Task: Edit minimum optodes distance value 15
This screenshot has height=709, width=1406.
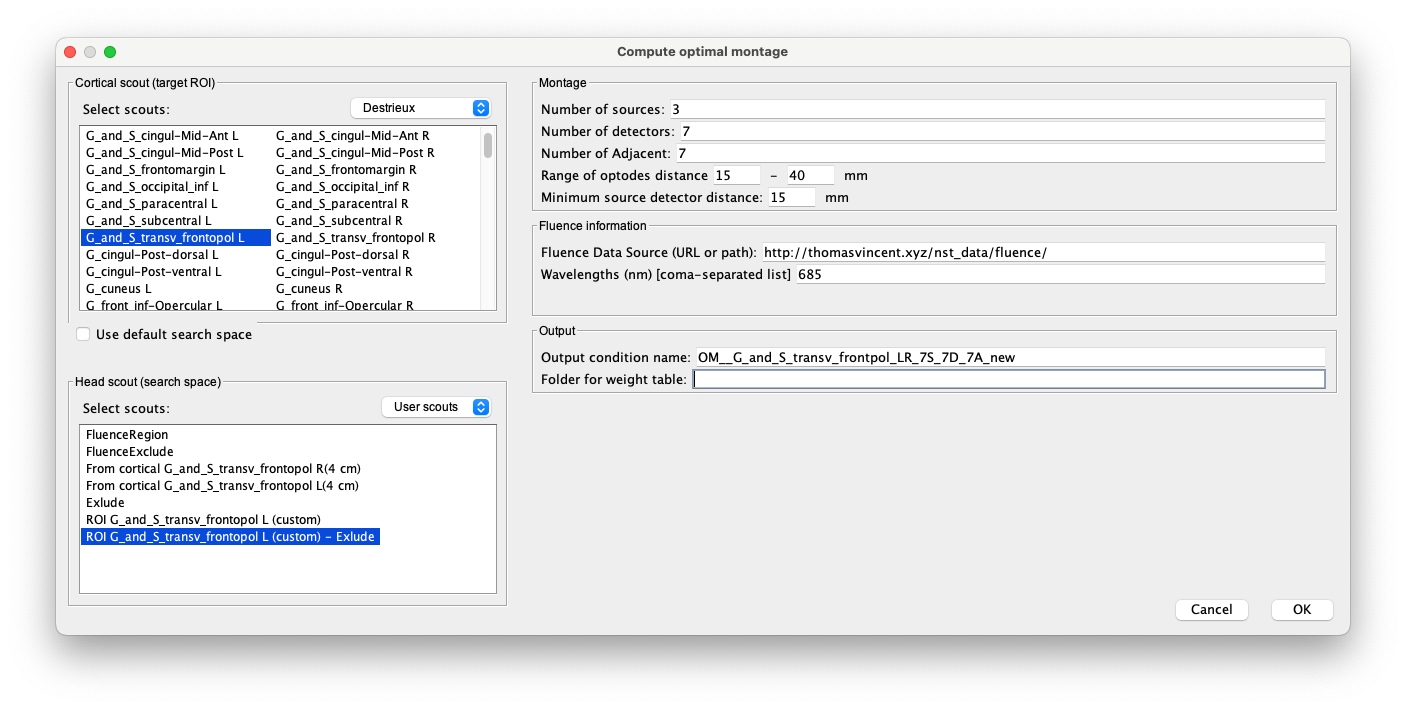Action: click(737, 175)
